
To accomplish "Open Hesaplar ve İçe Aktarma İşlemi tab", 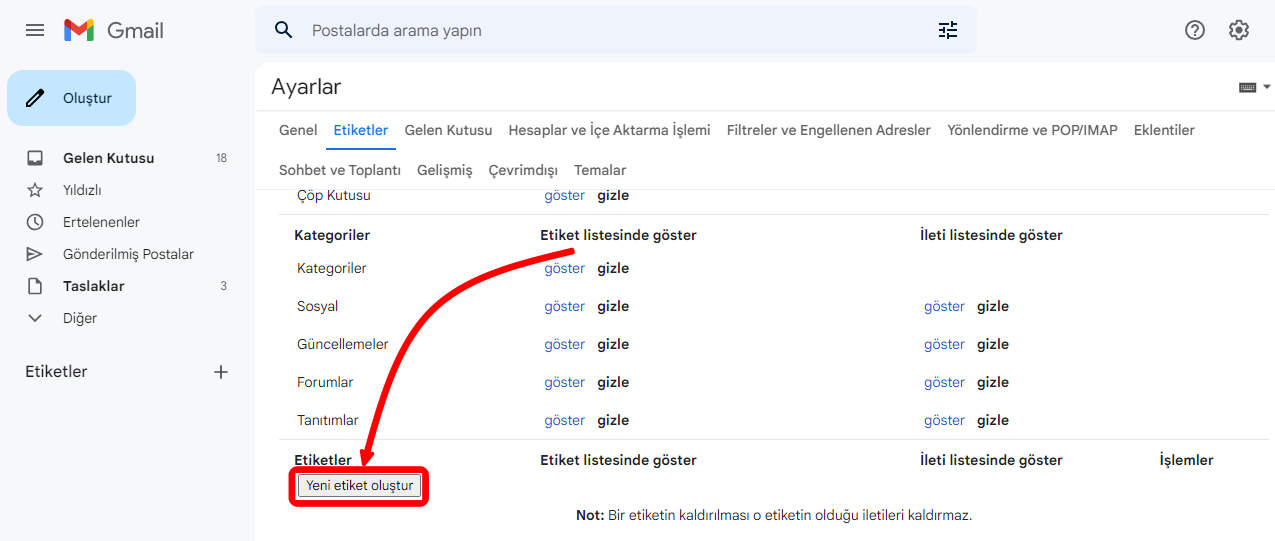I will [x=609, y=130].
